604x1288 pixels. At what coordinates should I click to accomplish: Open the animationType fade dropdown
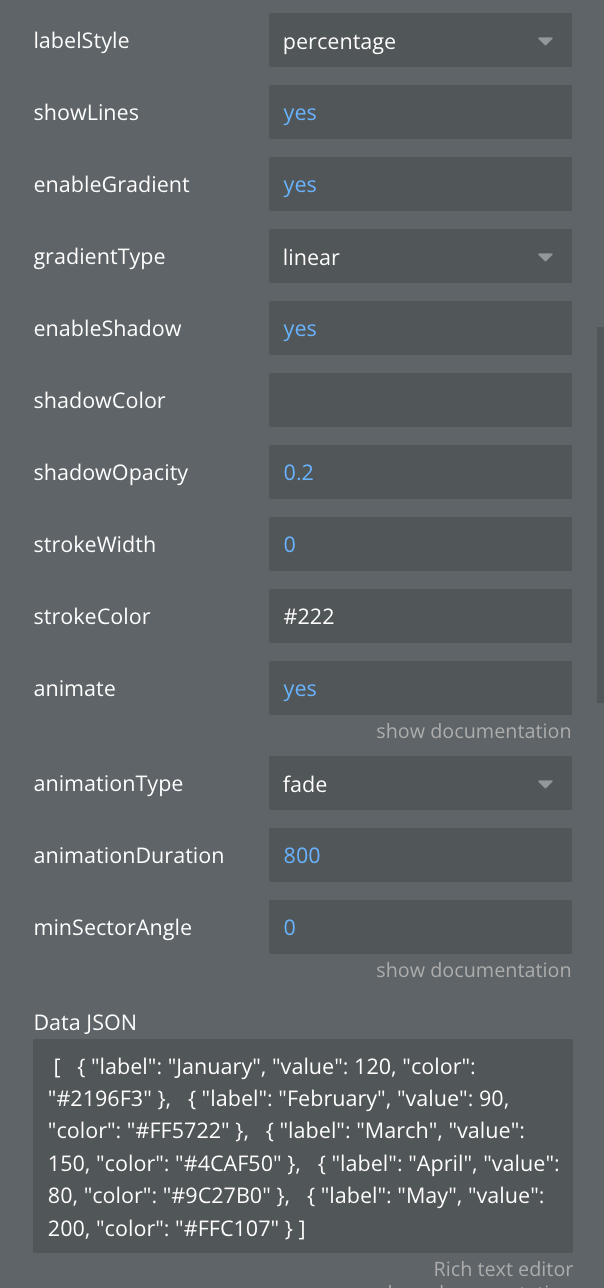[419, 784]
